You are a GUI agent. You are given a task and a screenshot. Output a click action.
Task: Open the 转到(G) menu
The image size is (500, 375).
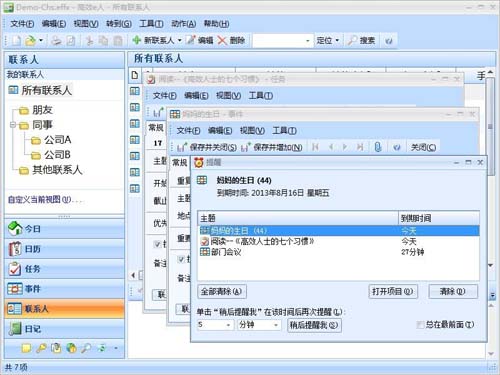click(119, 24)
